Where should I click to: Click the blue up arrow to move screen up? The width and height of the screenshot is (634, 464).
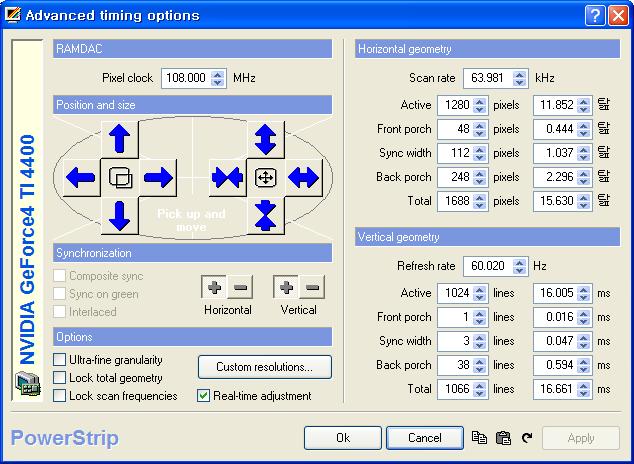[119, 139]
